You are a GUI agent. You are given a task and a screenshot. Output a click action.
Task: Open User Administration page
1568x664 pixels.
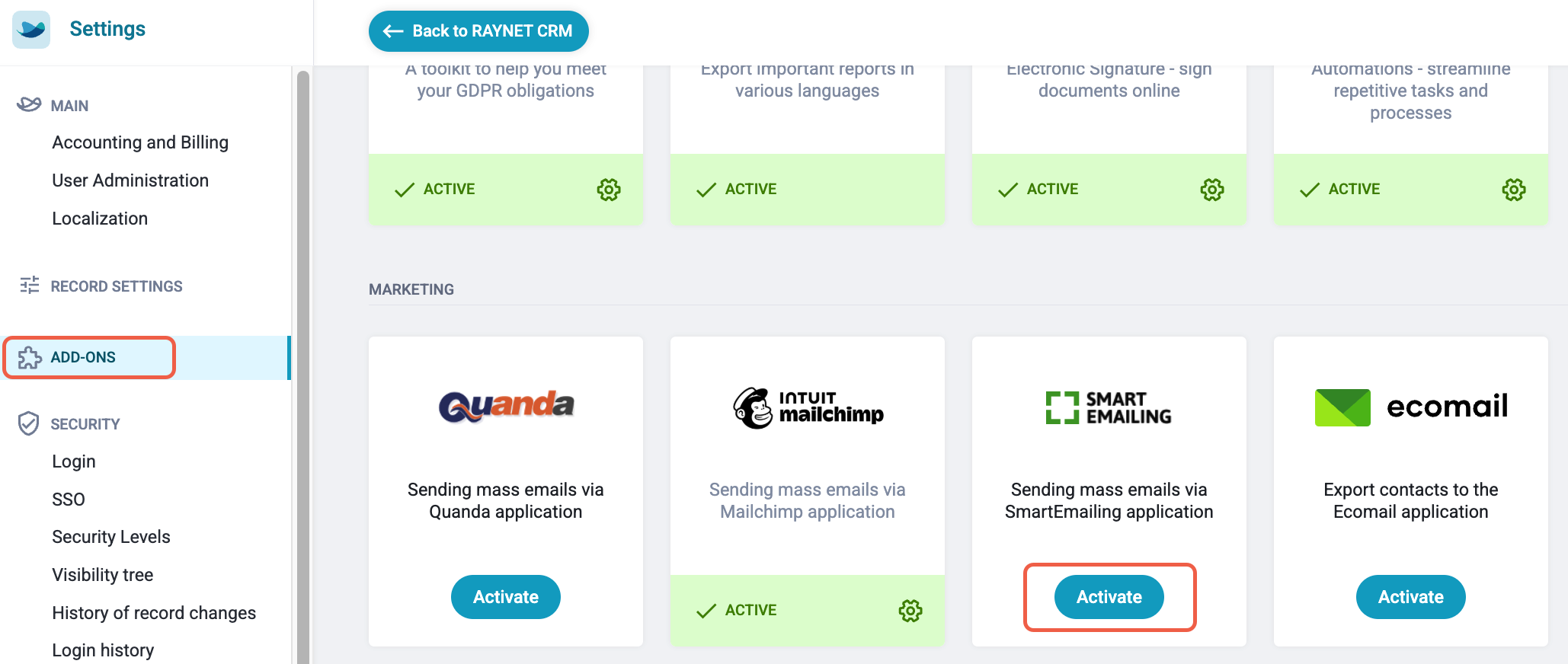click(x=130, y=180)
